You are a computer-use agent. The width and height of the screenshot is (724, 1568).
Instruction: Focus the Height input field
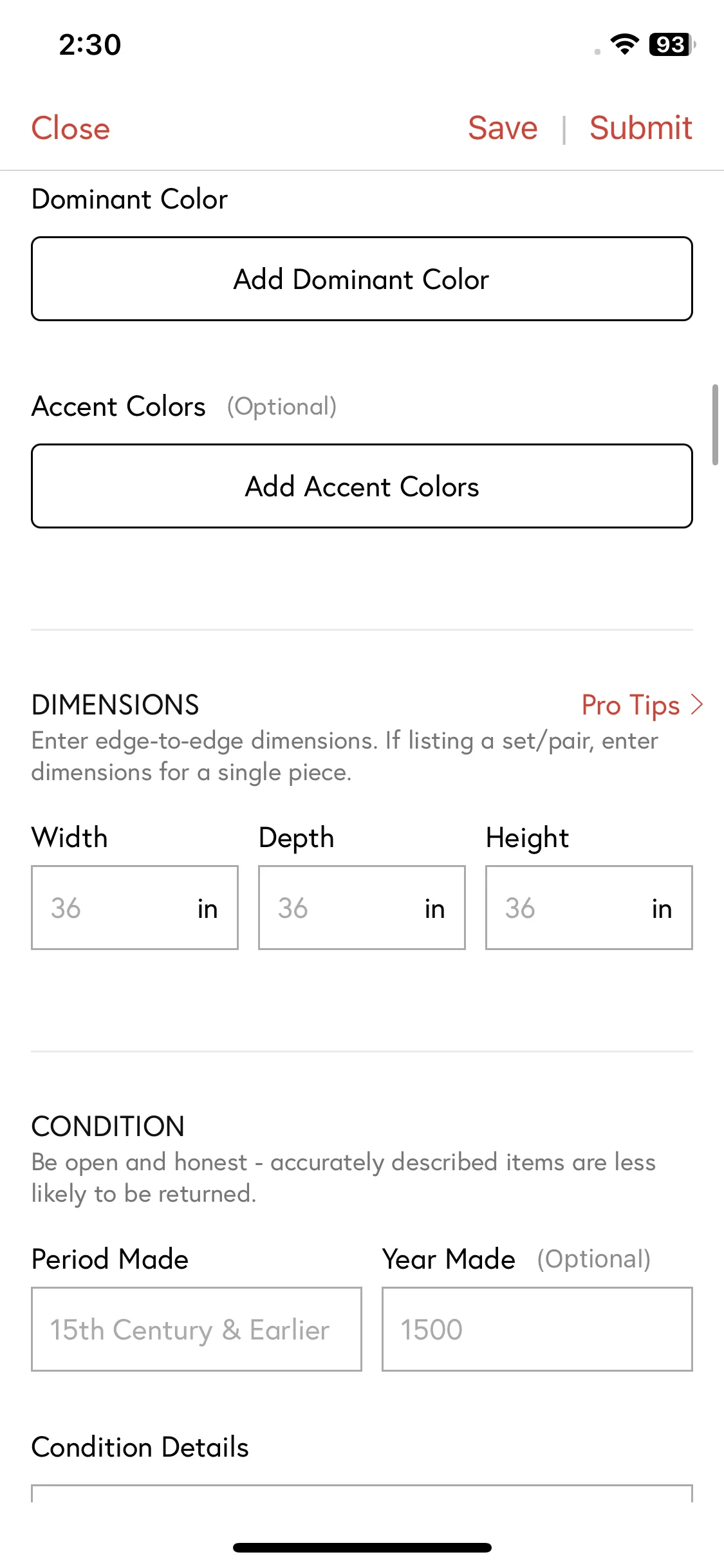coord(589,908)
